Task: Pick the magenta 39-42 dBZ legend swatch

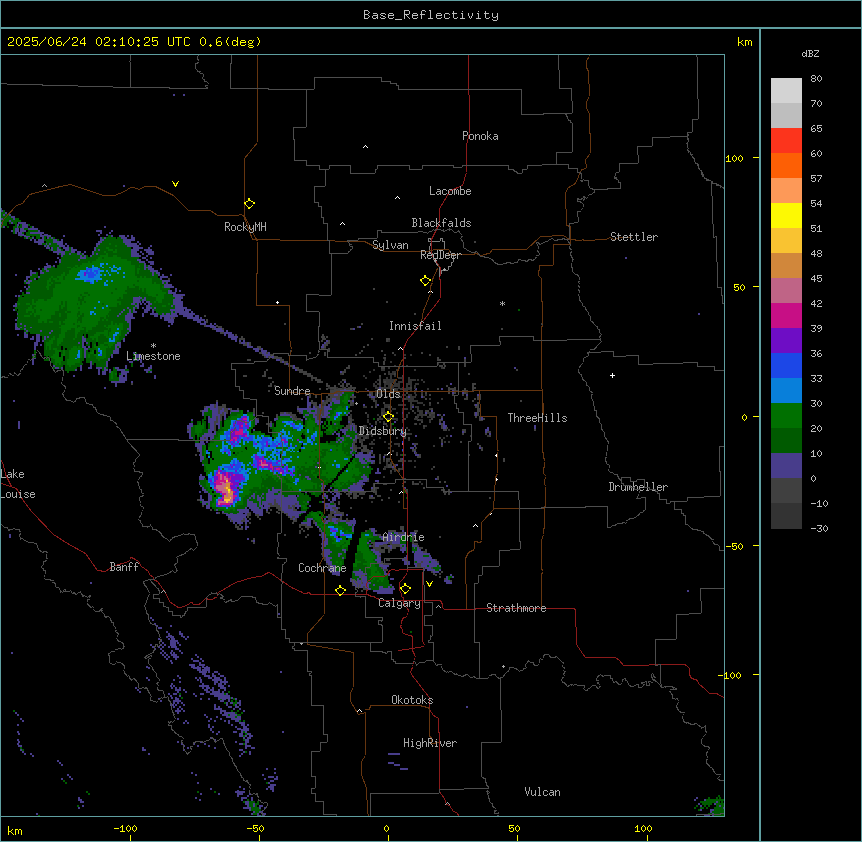Action: (x=786, y=315)
